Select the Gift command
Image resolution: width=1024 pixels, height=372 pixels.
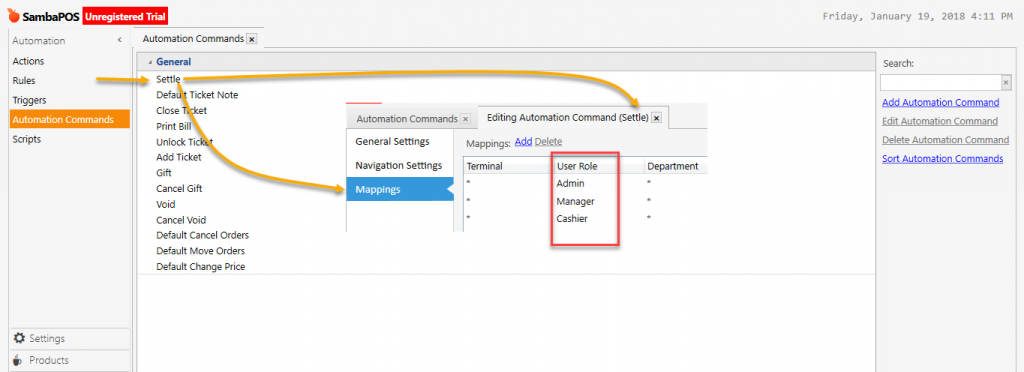click(164, 173)
